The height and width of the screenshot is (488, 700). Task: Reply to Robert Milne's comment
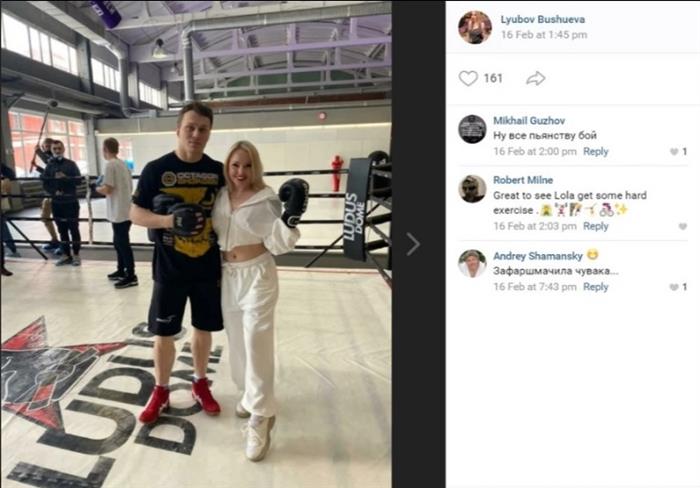click(x=596, y=226)
